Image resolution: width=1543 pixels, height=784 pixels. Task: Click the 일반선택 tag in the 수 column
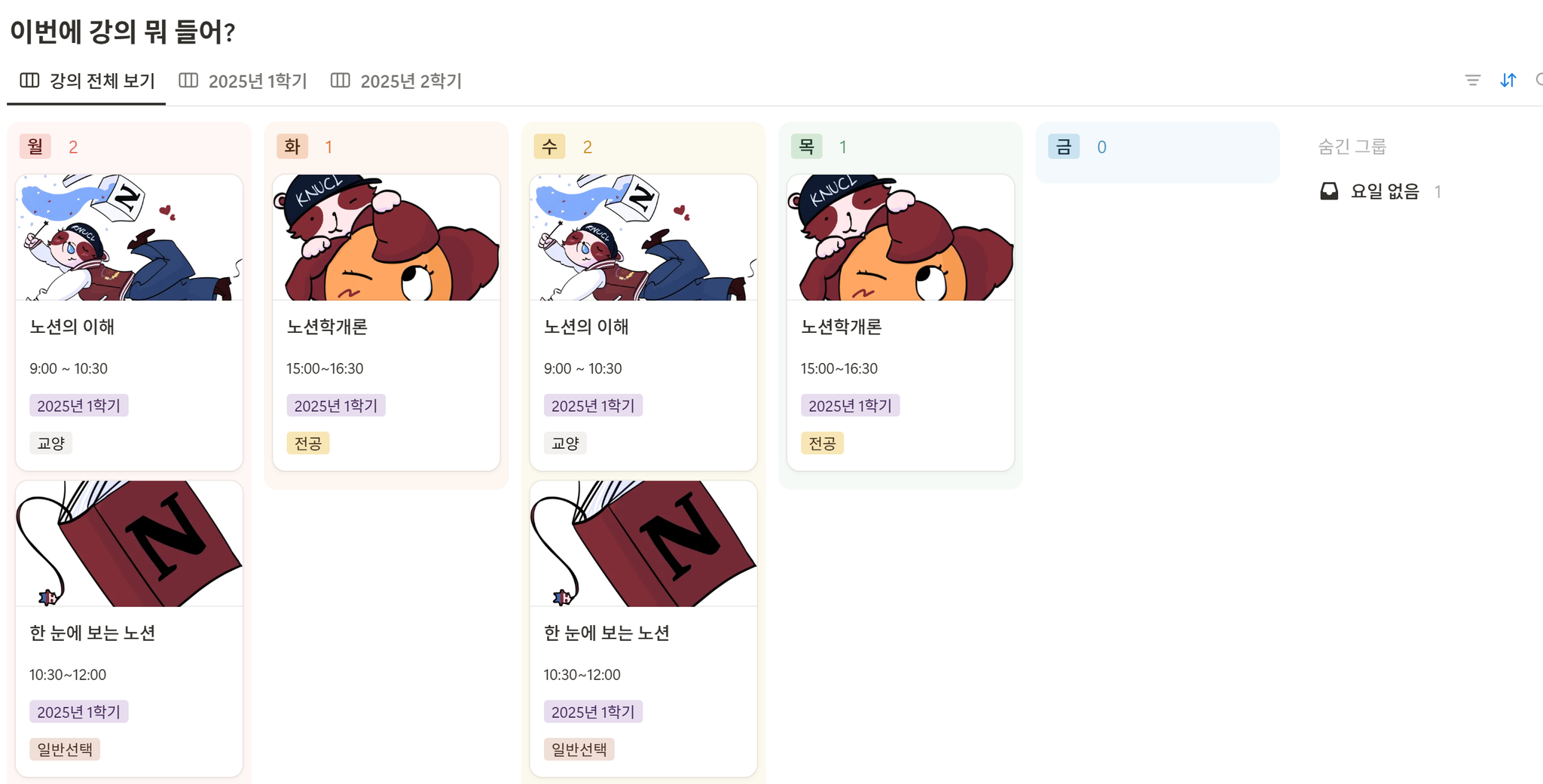[579, 749]
